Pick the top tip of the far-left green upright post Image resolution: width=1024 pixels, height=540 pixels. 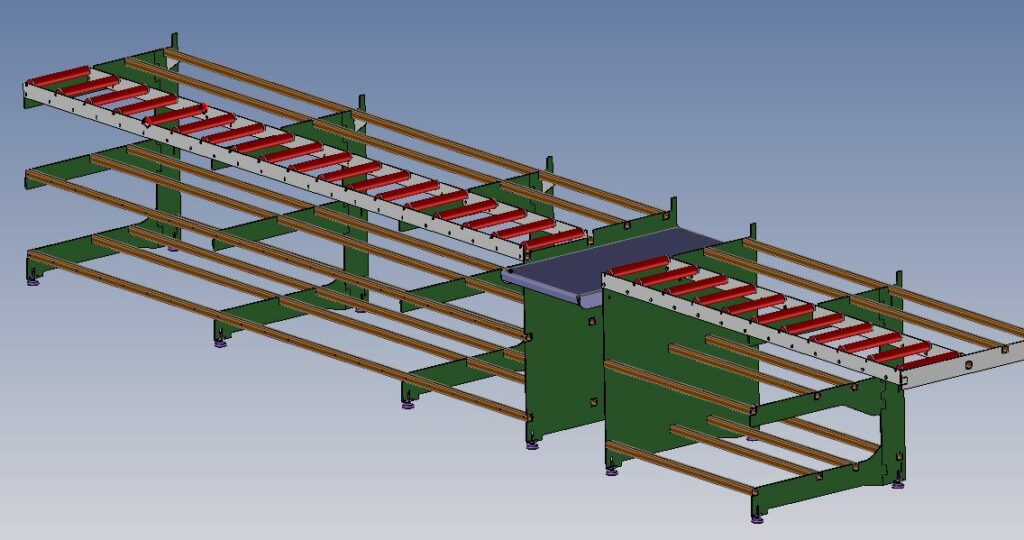(174, 38)
